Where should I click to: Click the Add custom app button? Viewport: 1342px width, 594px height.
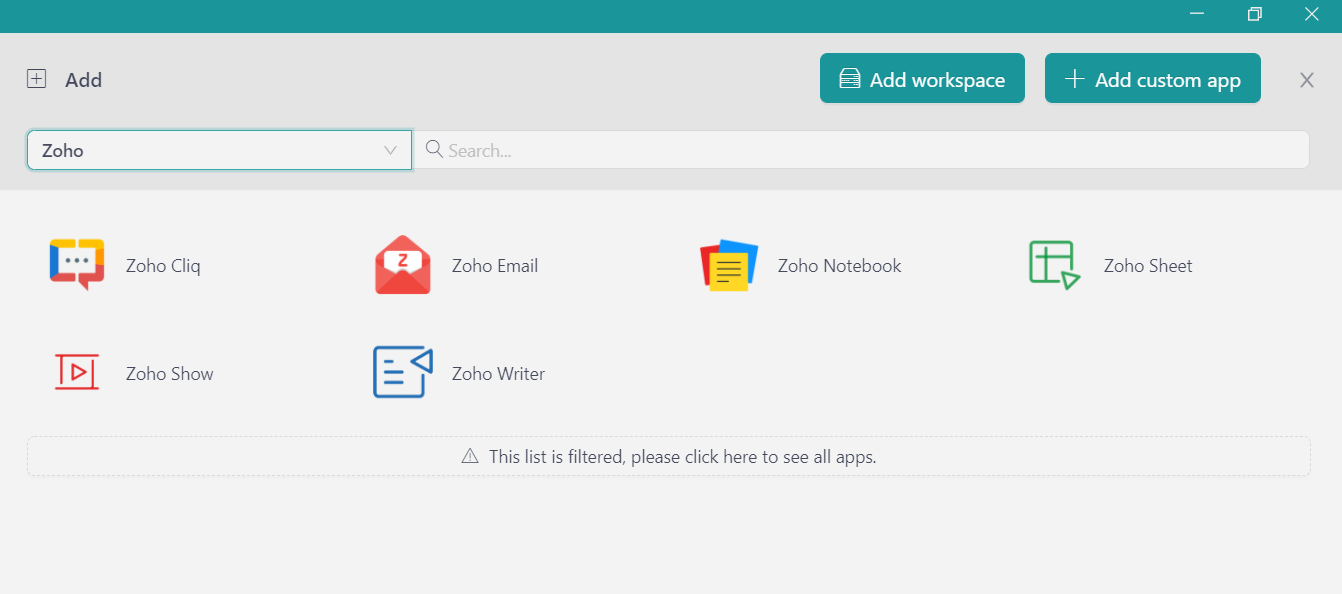[1153, 78]
